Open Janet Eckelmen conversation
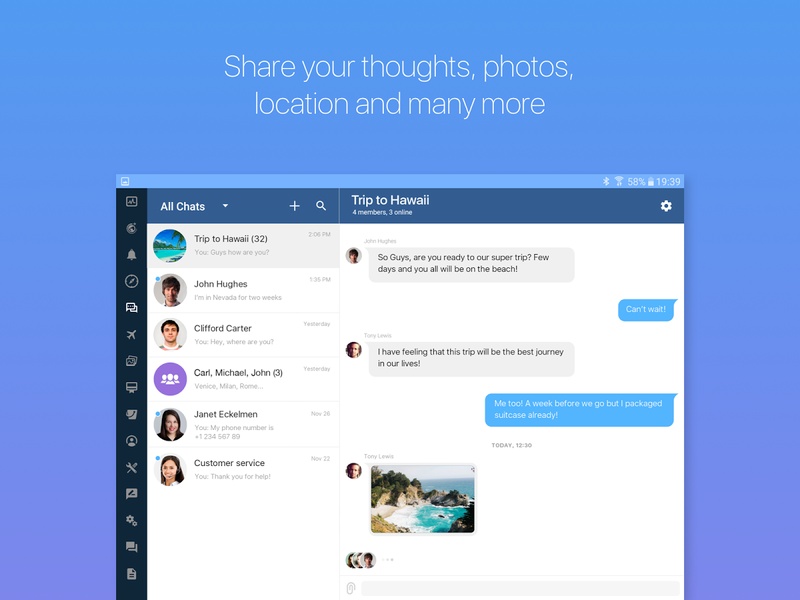This screenshot has height=600, width=800. [243, 424]
